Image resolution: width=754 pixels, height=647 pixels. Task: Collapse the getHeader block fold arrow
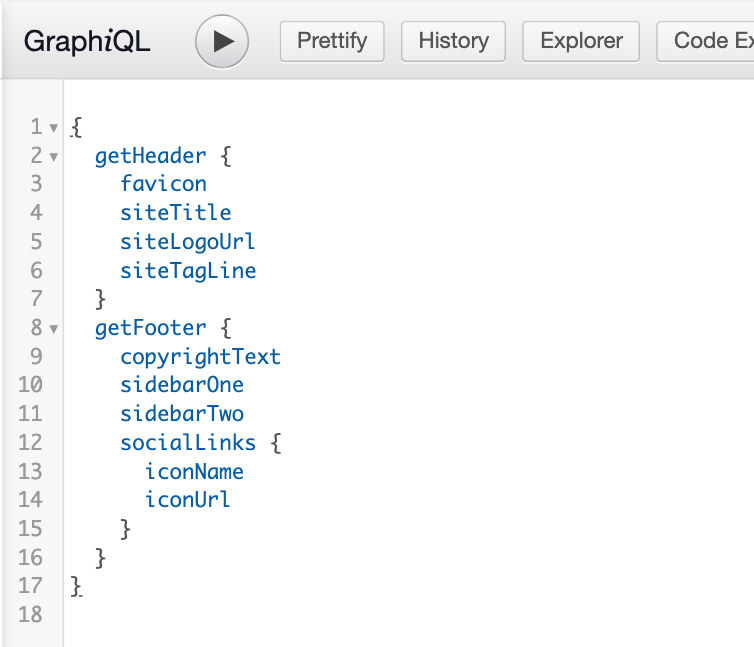click(x=54, y=157)
